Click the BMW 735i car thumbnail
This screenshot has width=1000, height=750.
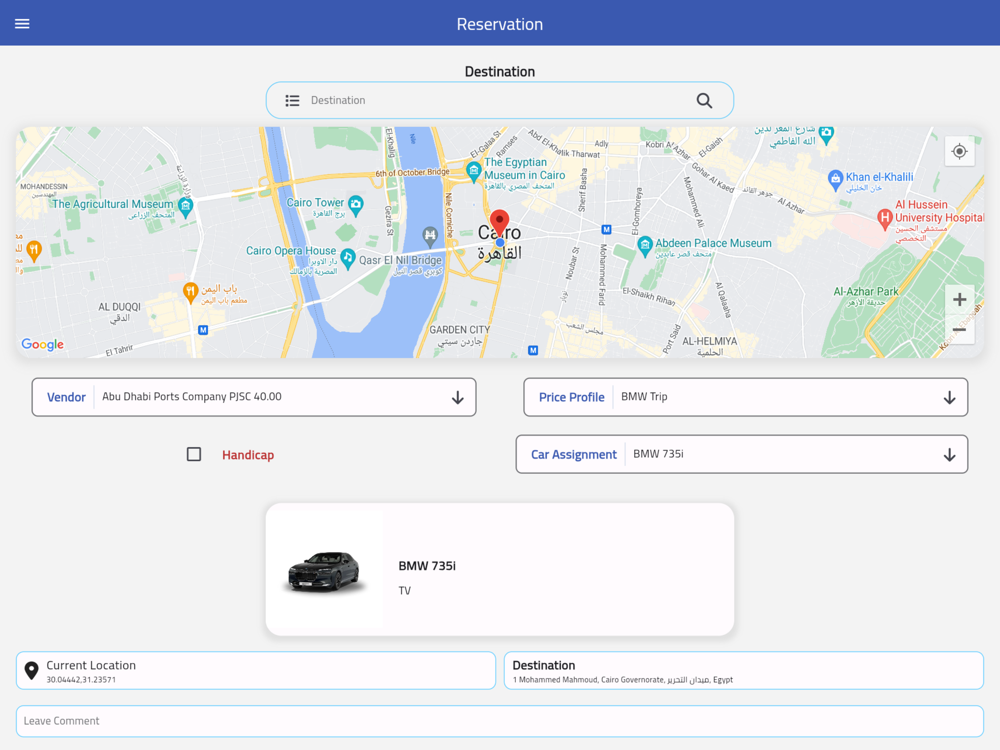pos(325,572)
